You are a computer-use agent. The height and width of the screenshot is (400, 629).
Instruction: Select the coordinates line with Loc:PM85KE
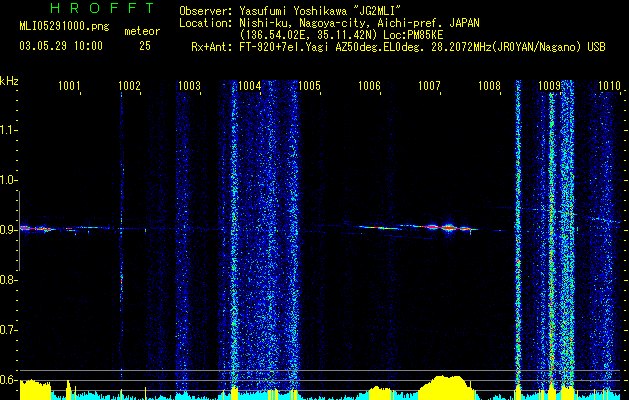[x=340, y=35]
